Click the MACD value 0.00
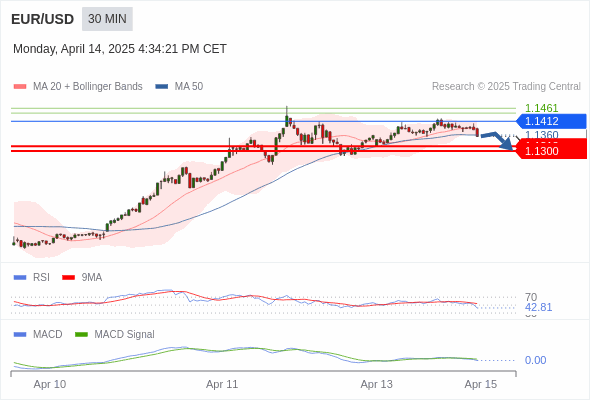The width and height of the screenshot is (590, 400). (x=535, y=360)
